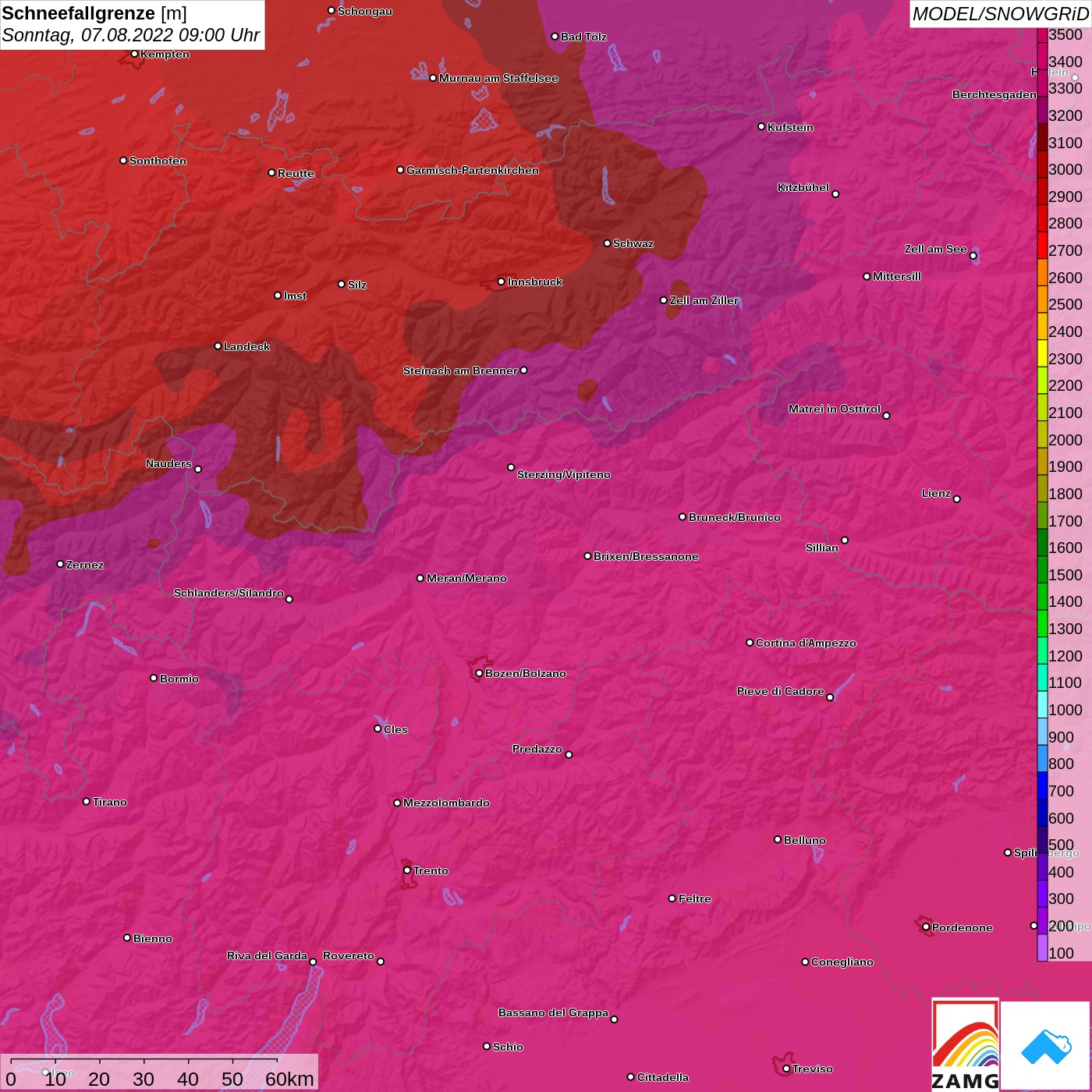1092x1092 pixels.
Task: Select the 700 m blue legend swatch
Action: 1042,785
